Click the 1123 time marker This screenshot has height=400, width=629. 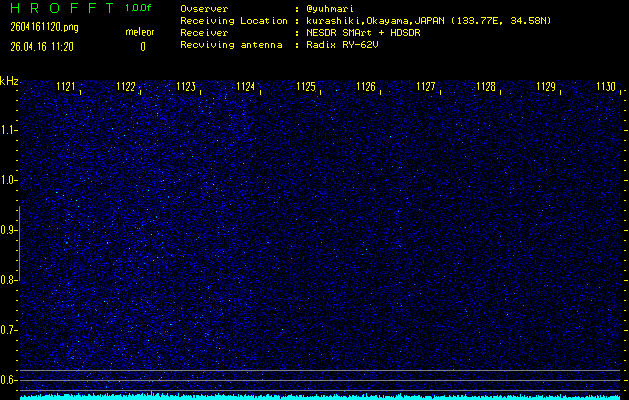click(x=186, y=87)
